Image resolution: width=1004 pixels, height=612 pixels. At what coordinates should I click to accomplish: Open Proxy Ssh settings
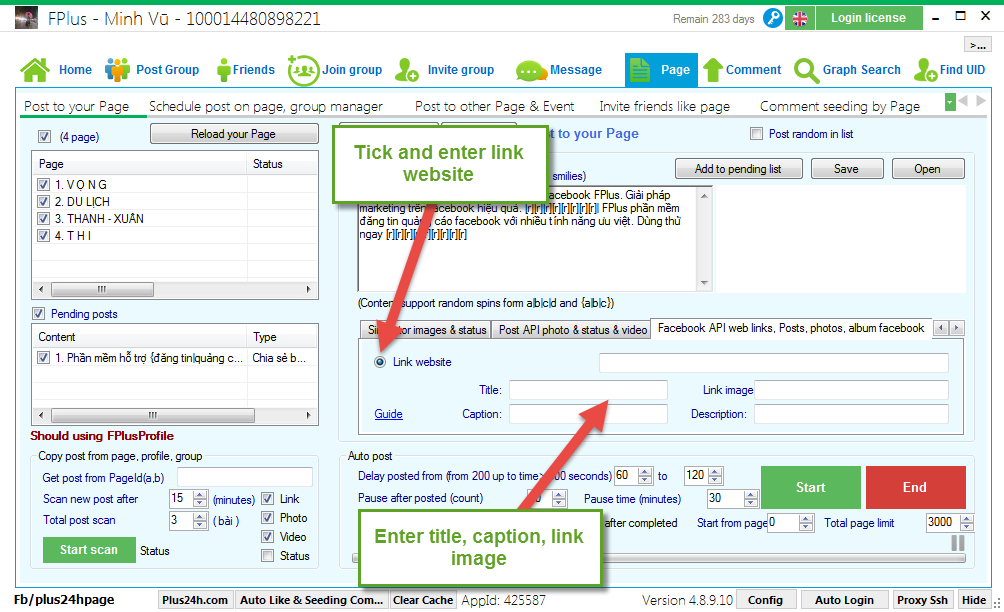(922, 600)
